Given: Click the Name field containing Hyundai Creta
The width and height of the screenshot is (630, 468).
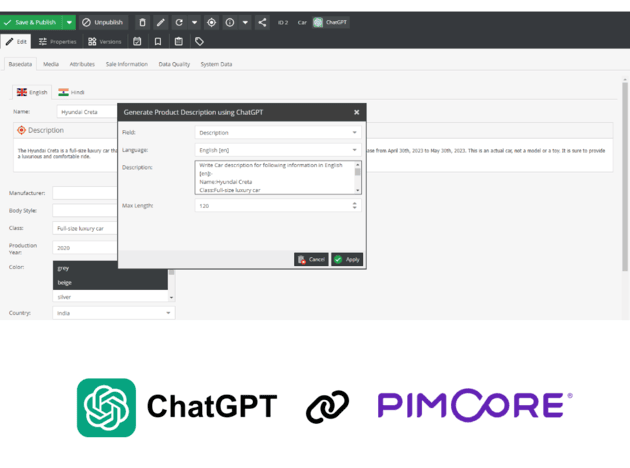Looking at the screenshot, I should tap(87, 112).
